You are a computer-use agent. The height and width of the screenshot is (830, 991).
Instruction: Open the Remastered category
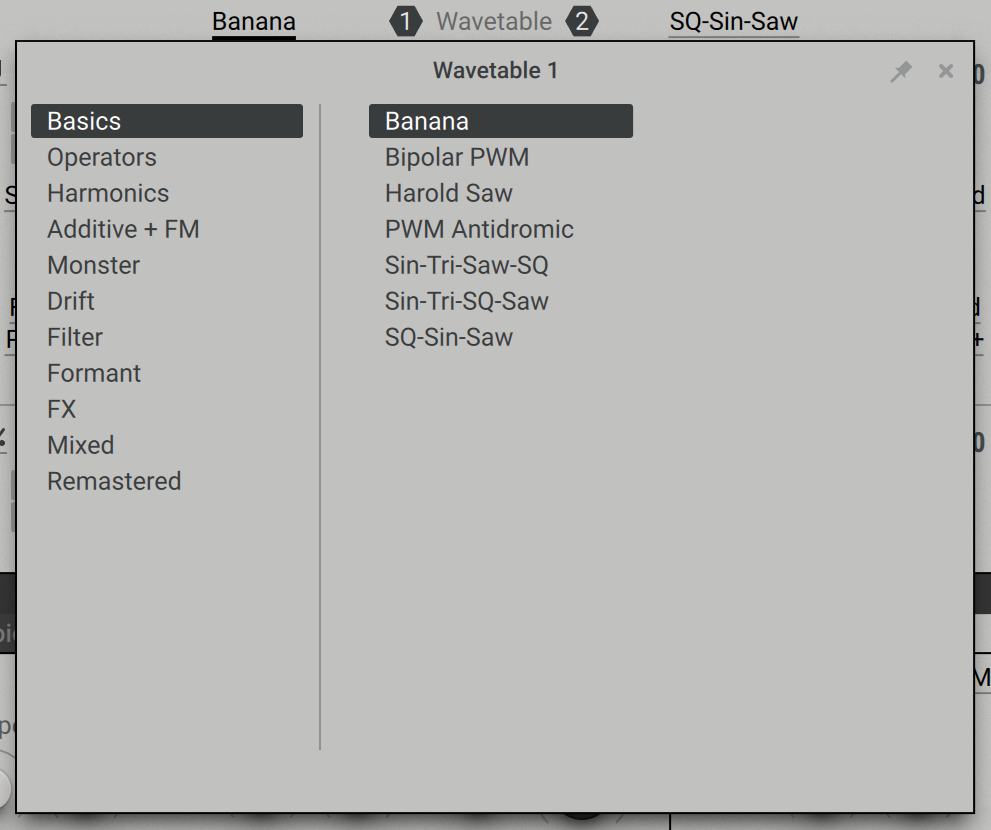tap(114, 481)
